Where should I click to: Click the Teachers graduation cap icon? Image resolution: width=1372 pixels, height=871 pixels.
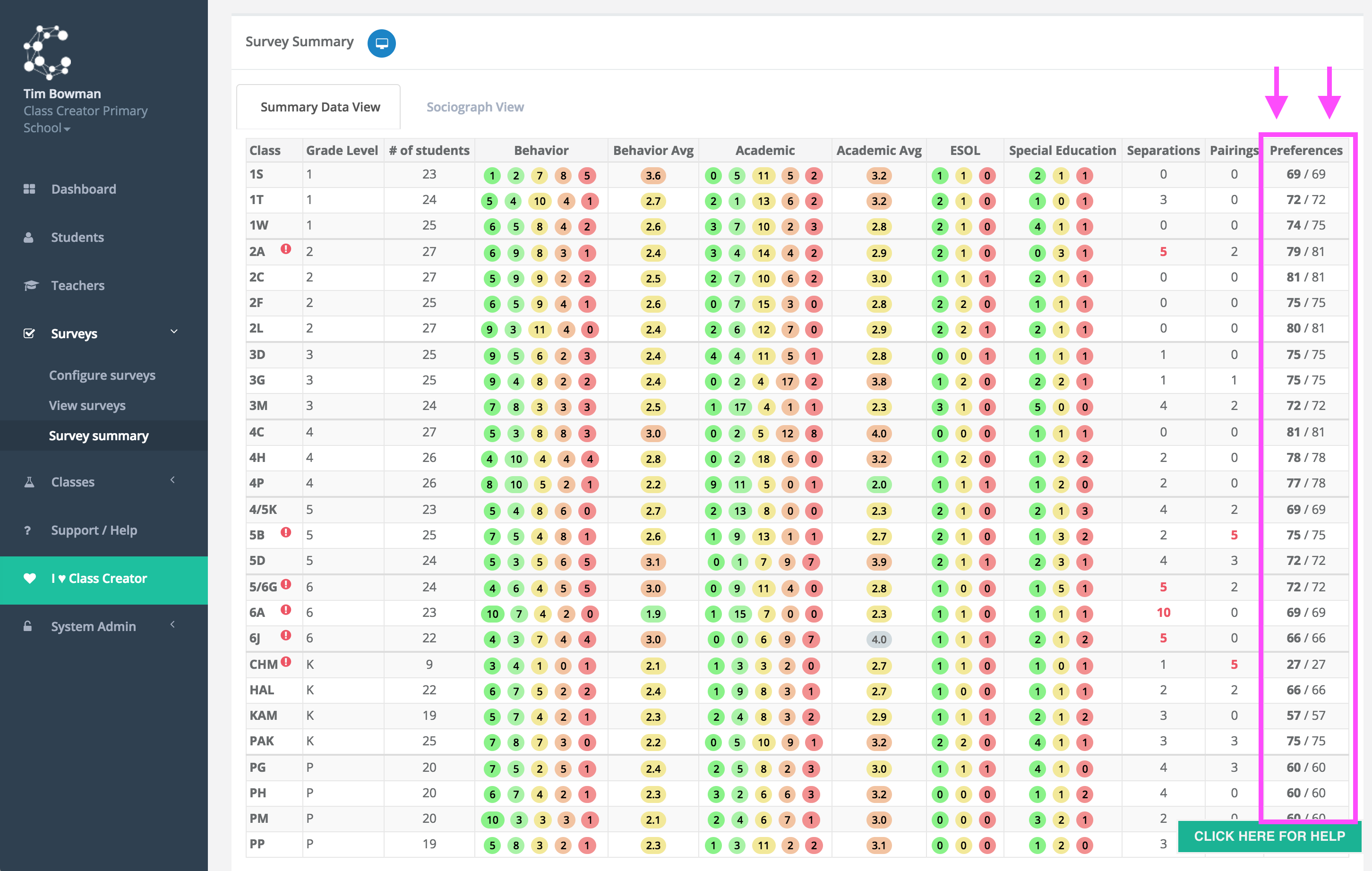pos(30,285)
